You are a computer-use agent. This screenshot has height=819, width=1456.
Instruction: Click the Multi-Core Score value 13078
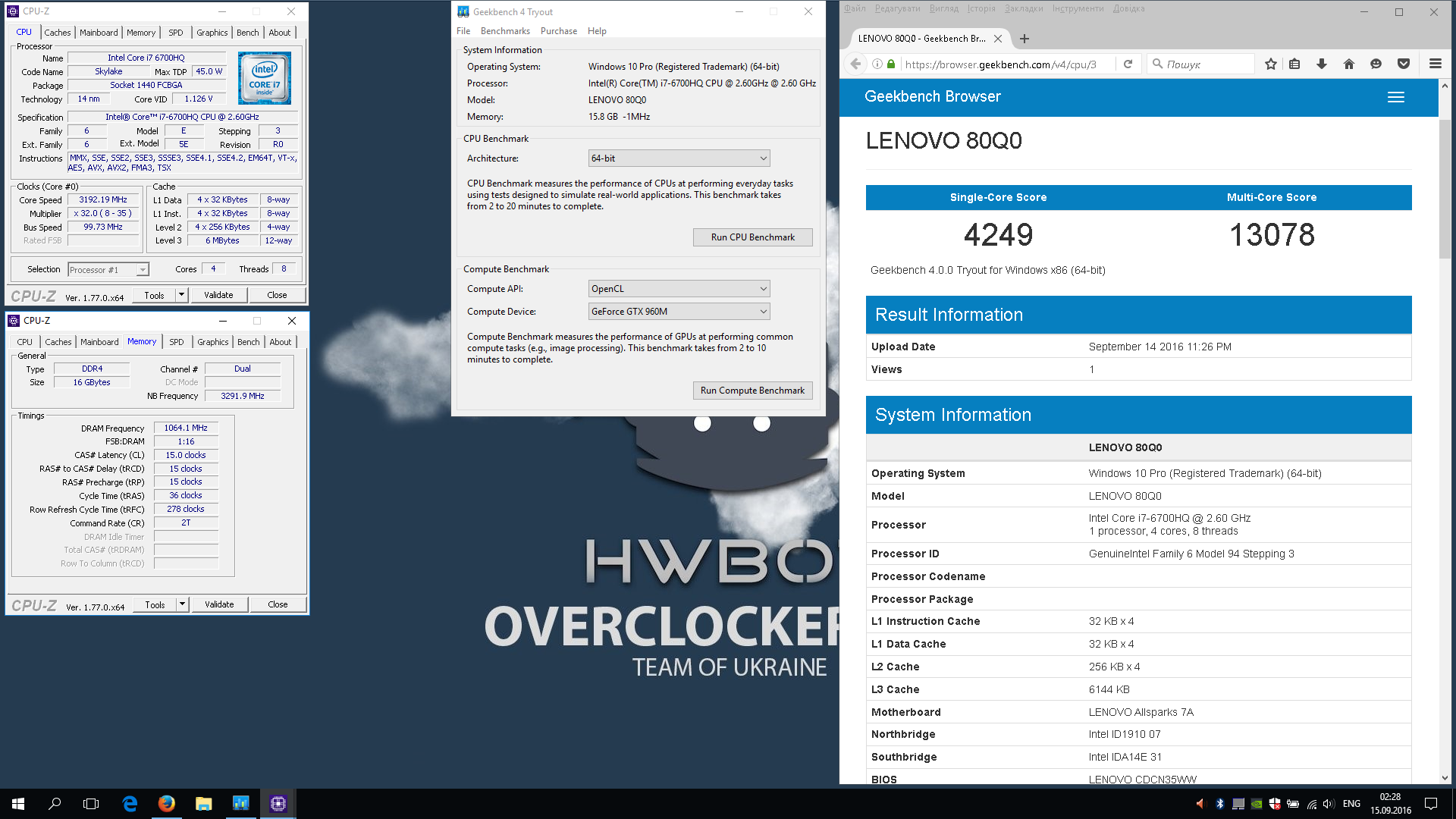tap(1272, 235)
